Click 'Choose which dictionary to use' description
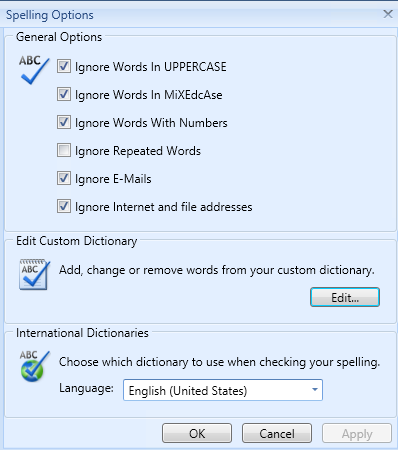 pyautogui.click(x=219, y=362)
